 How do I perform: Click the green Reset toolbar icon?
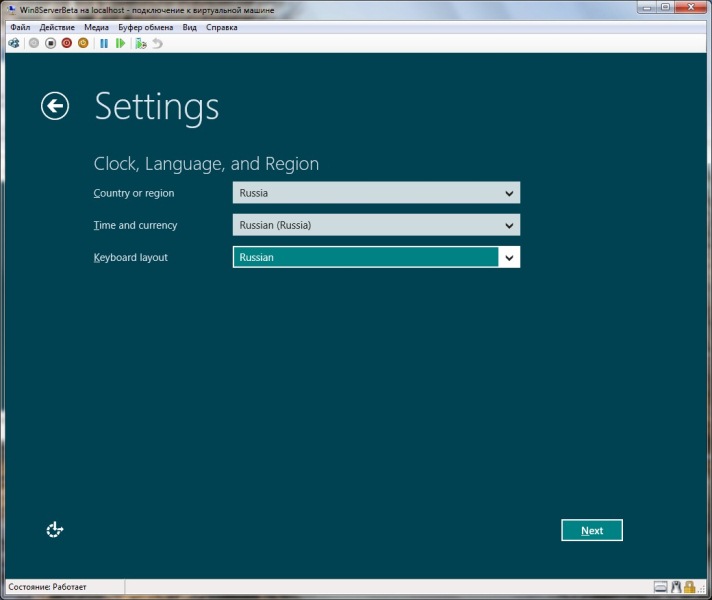pos(121,44)
